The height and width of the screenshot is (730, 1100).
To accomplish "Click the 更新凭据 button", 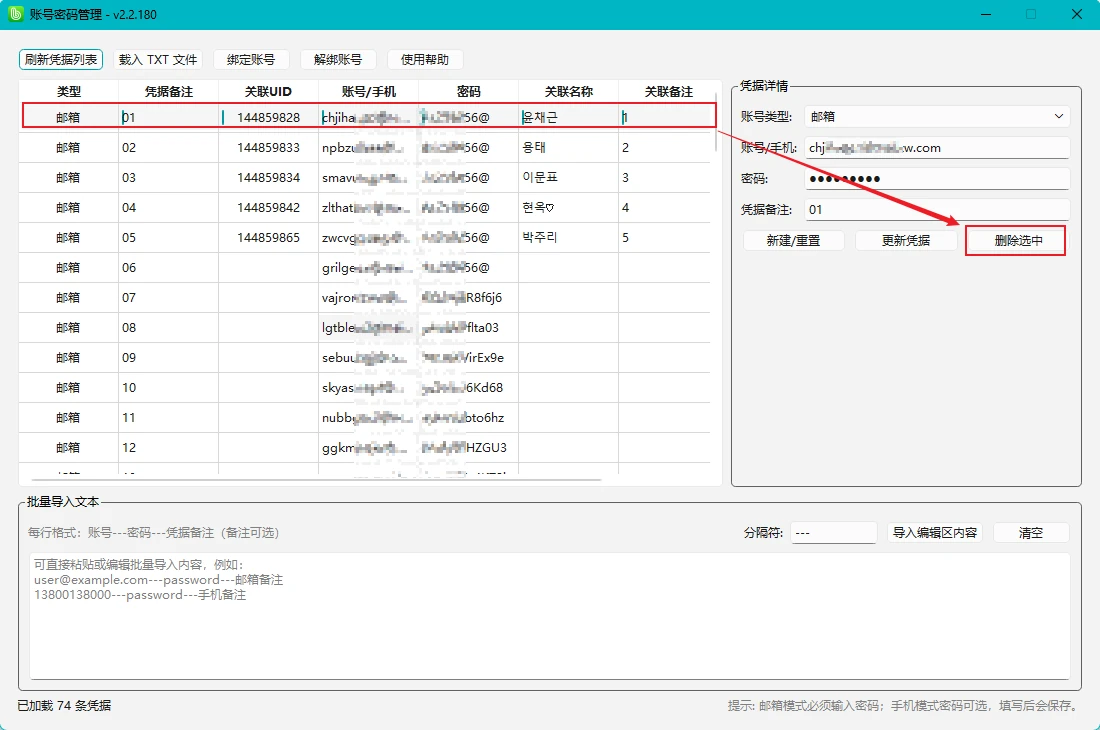I will coord(906,241).
